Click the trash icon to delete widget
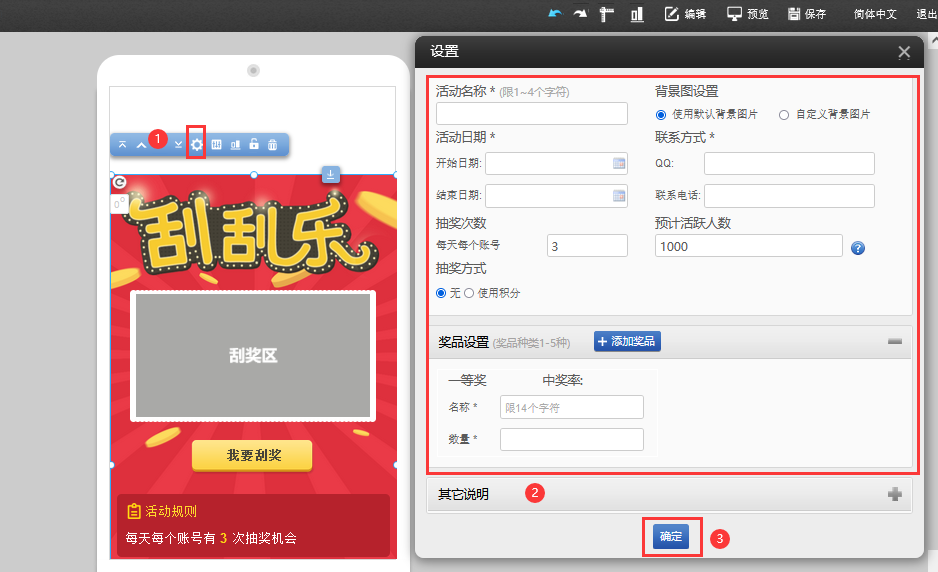 coord(272,144)
